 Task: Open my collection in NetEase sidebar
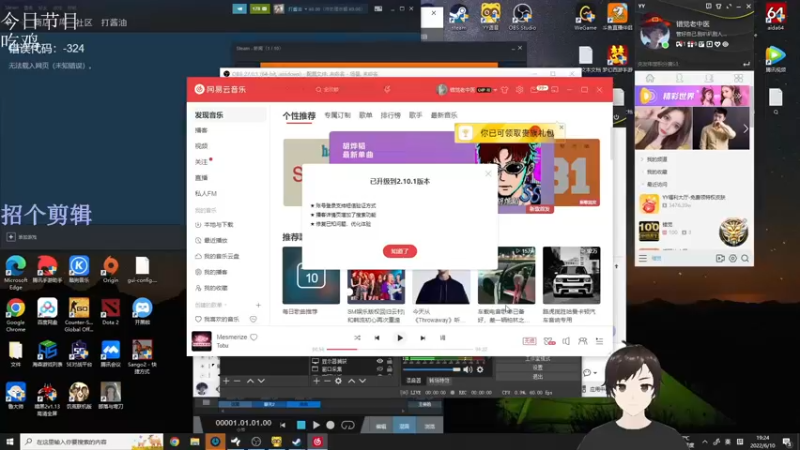(x=211, y=288)
